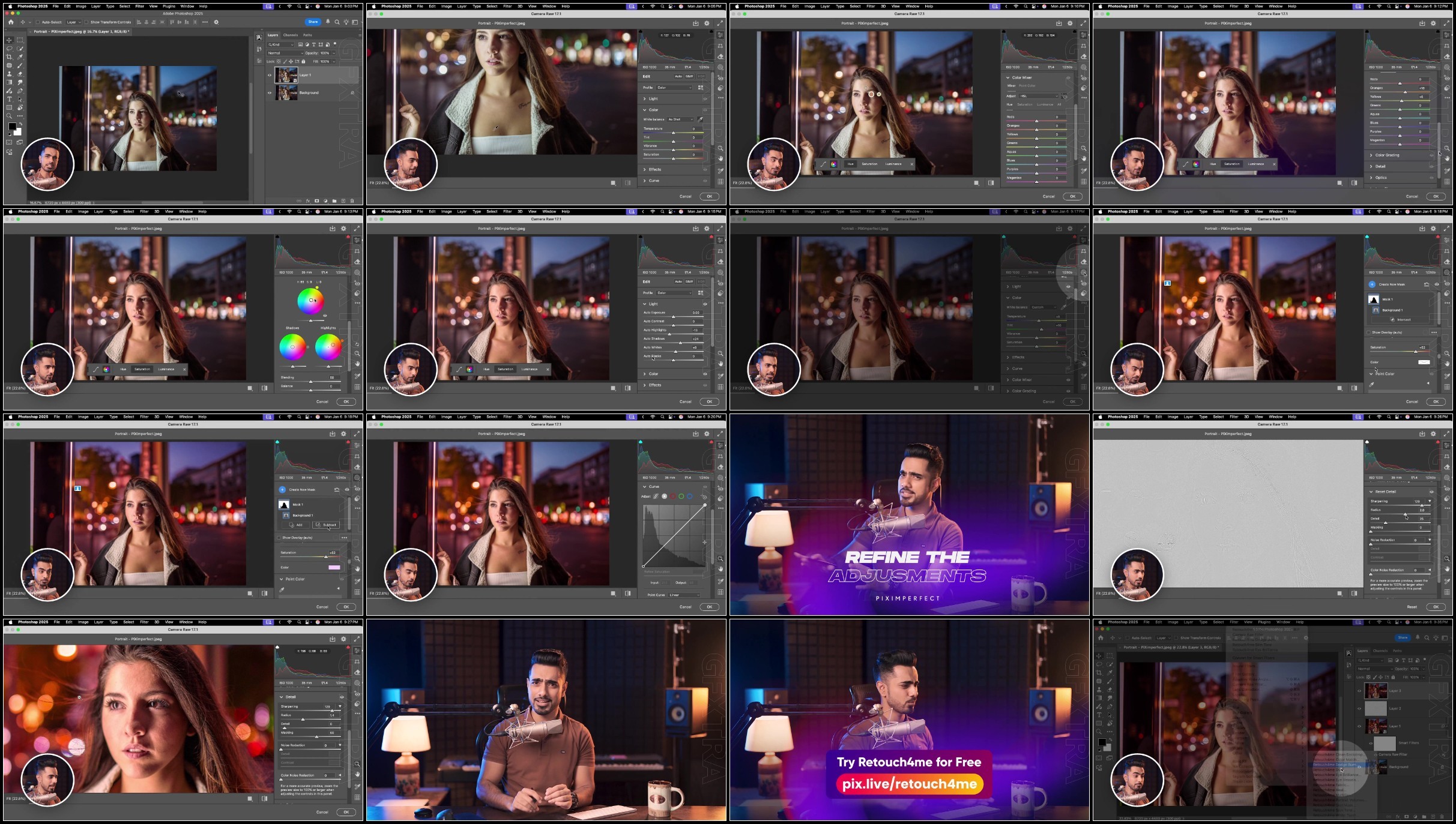
Task: Click Share button in 9:03 PM Photoshop frame
Action: click(313, 22)
